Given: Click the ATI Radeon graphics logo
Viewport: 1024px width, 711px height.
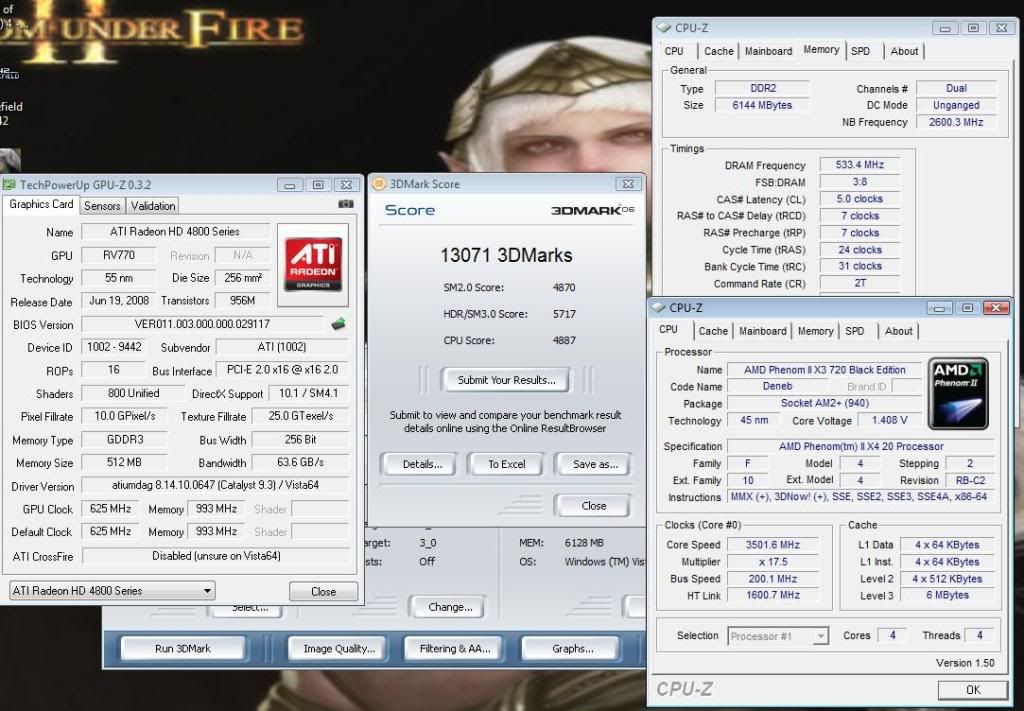Looking at the screenshot, I should (312, 265).
